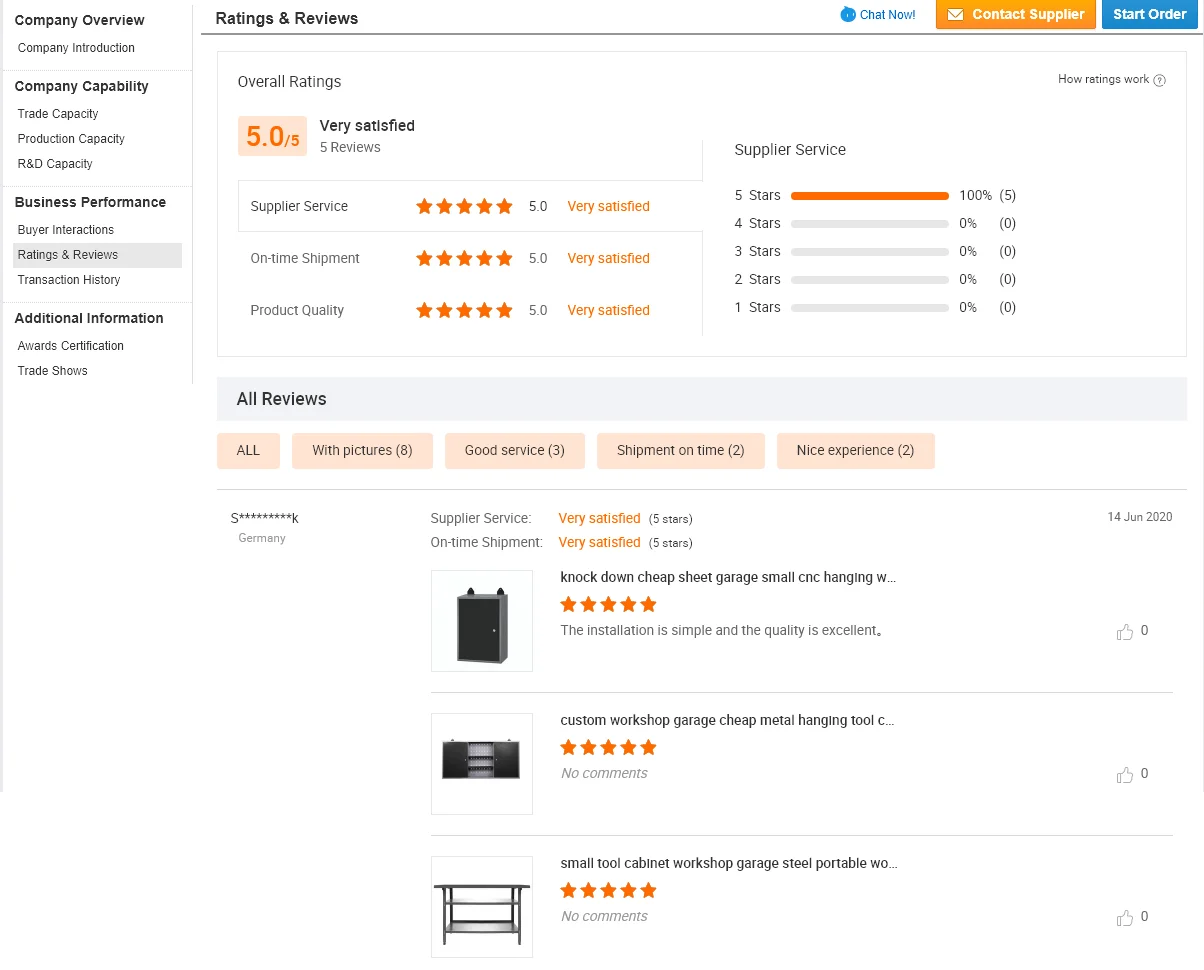Click Business Performance heading
1204x970 pixels.
pyautogui.click(x=90, y=202)
